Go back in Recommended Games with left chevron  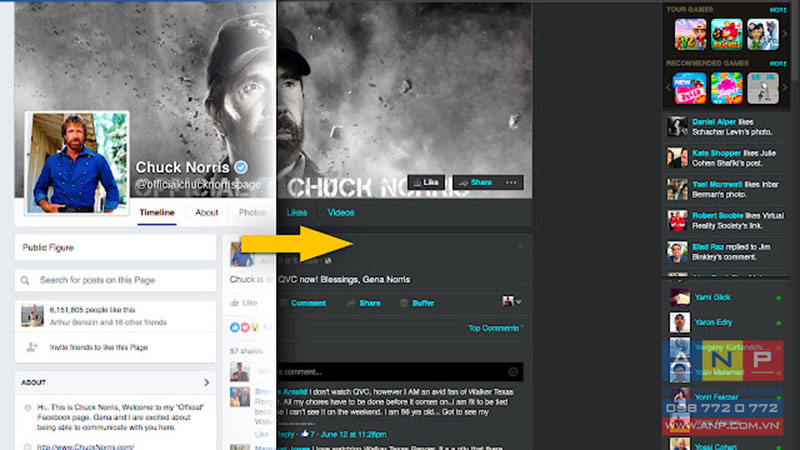click(668, 88)
